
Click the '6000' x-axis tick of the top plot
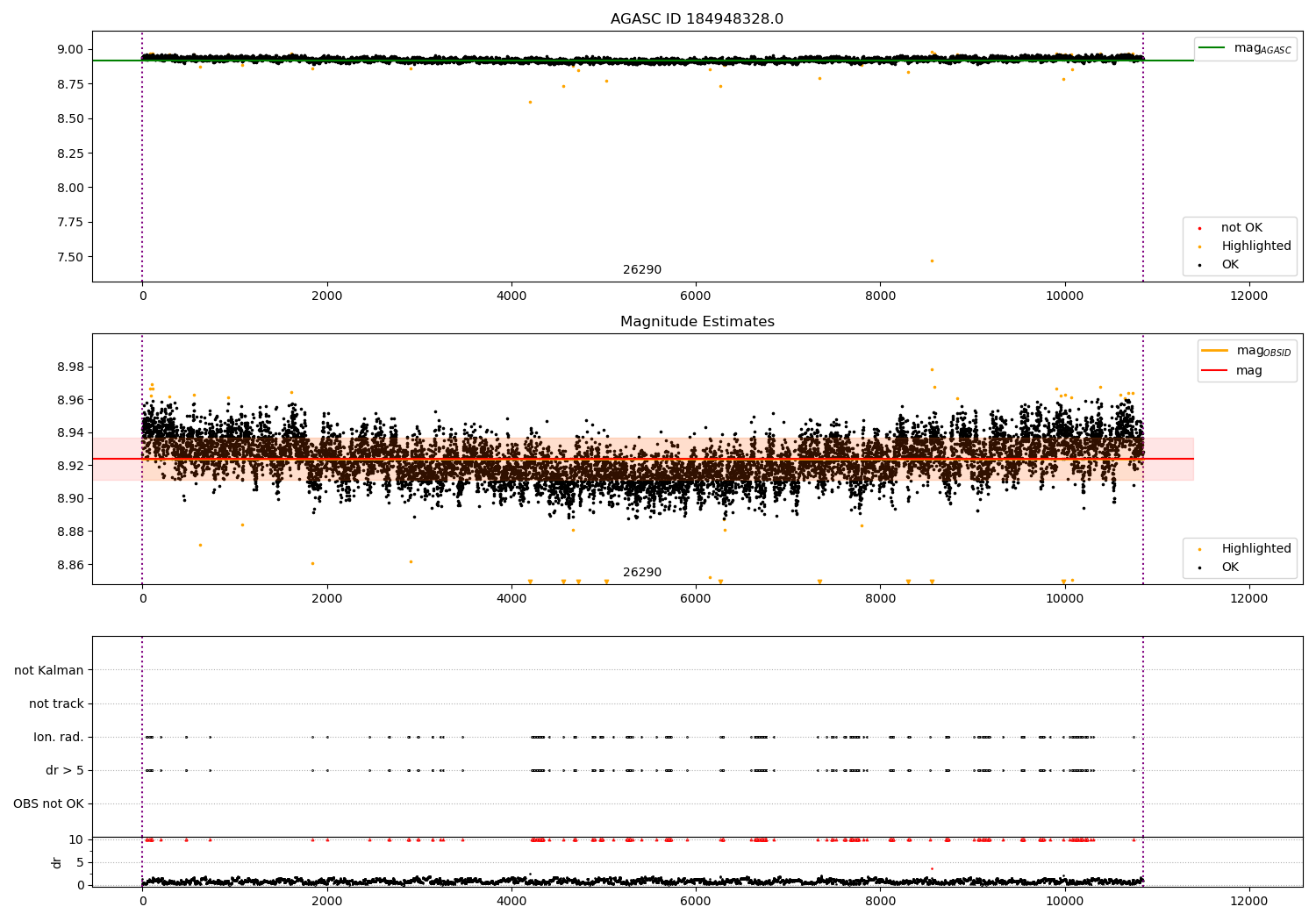[x=696, y=296]
